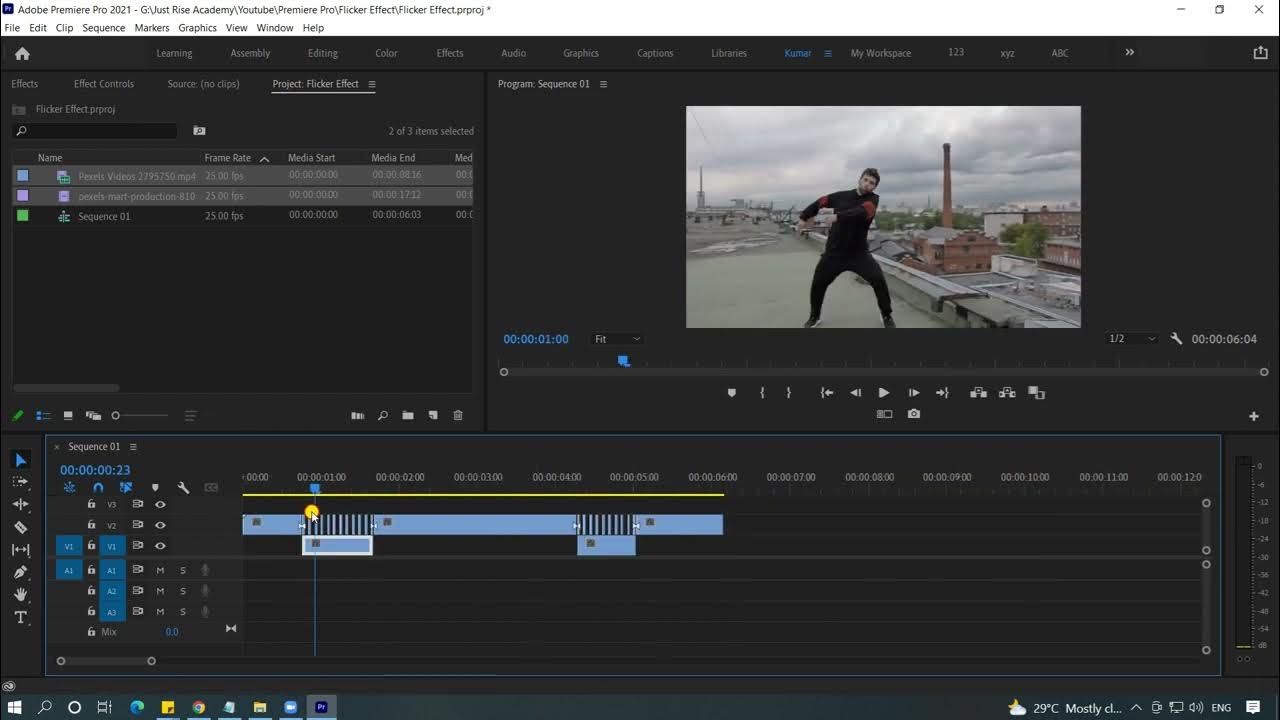Hide track V3 output eye
The height and width of the screenshot is (720, 1280).
tap(160, 505)
